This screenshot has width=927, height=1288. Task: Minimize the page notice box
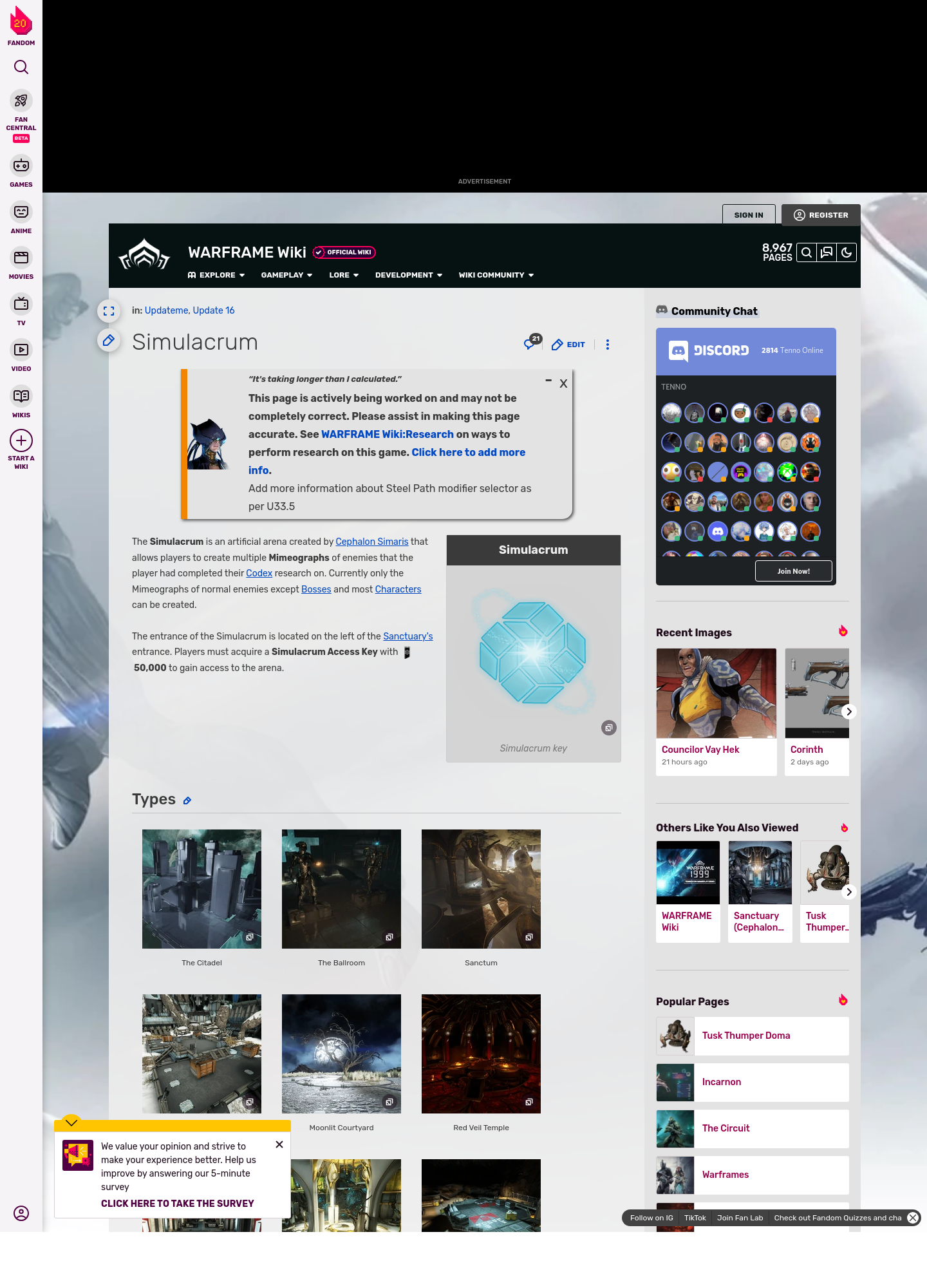[x=548, y=381]
